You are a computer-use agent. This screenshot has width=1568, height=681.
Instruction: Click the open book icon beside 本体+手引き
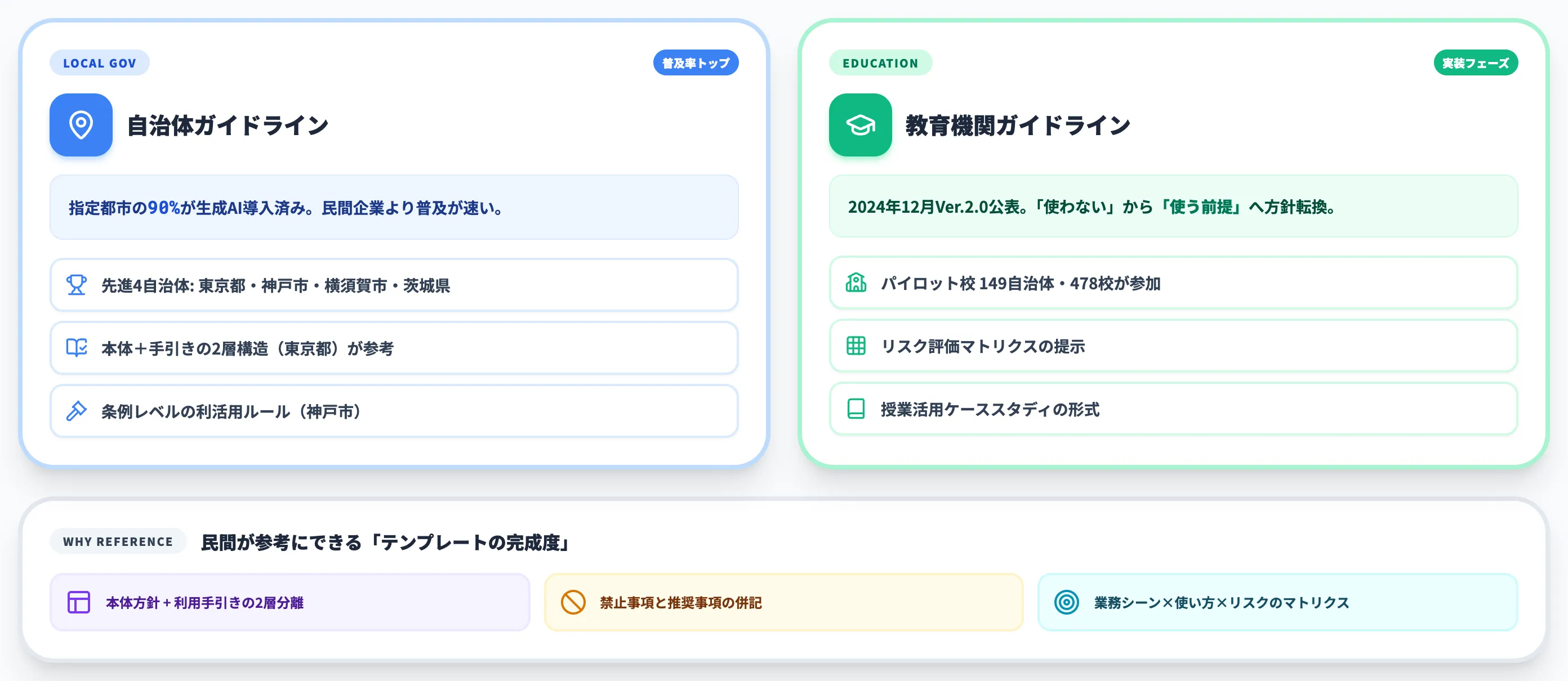pyautogui.click(x=77, y=348)
